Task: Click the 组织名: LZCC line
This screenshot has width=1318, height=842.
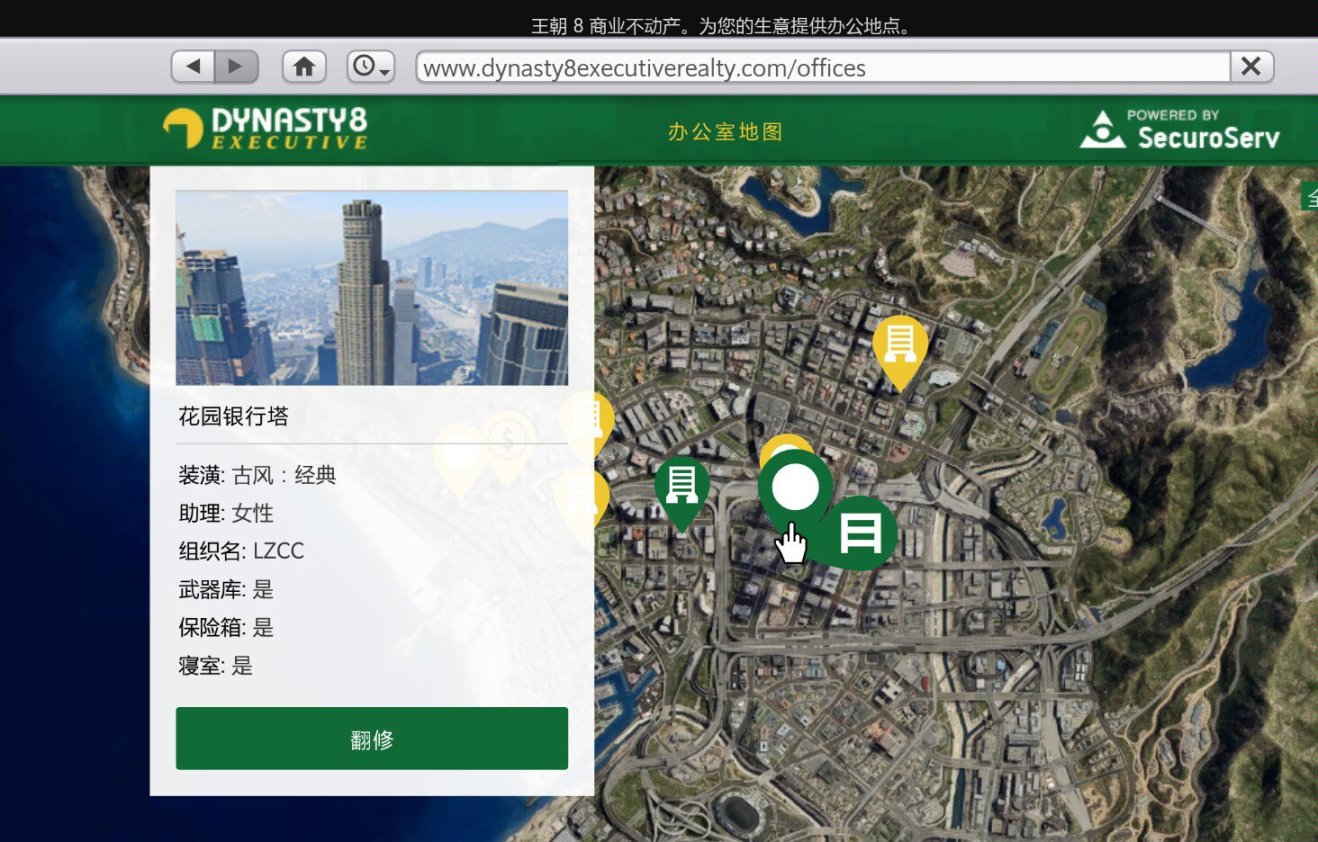Action: (x=241, y=551)
